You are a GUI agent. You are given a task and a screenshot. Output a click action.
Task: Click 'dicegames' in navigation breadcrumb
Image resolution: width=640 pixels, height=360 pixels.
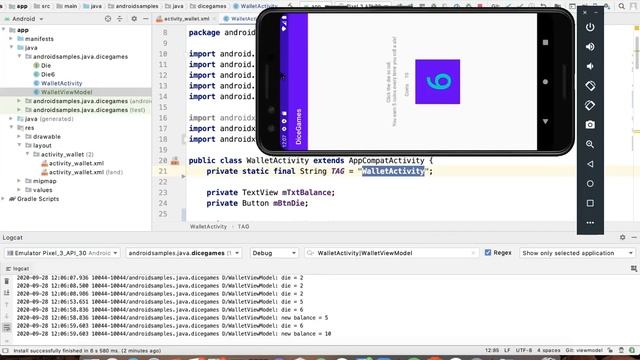(x=208, y=7)
